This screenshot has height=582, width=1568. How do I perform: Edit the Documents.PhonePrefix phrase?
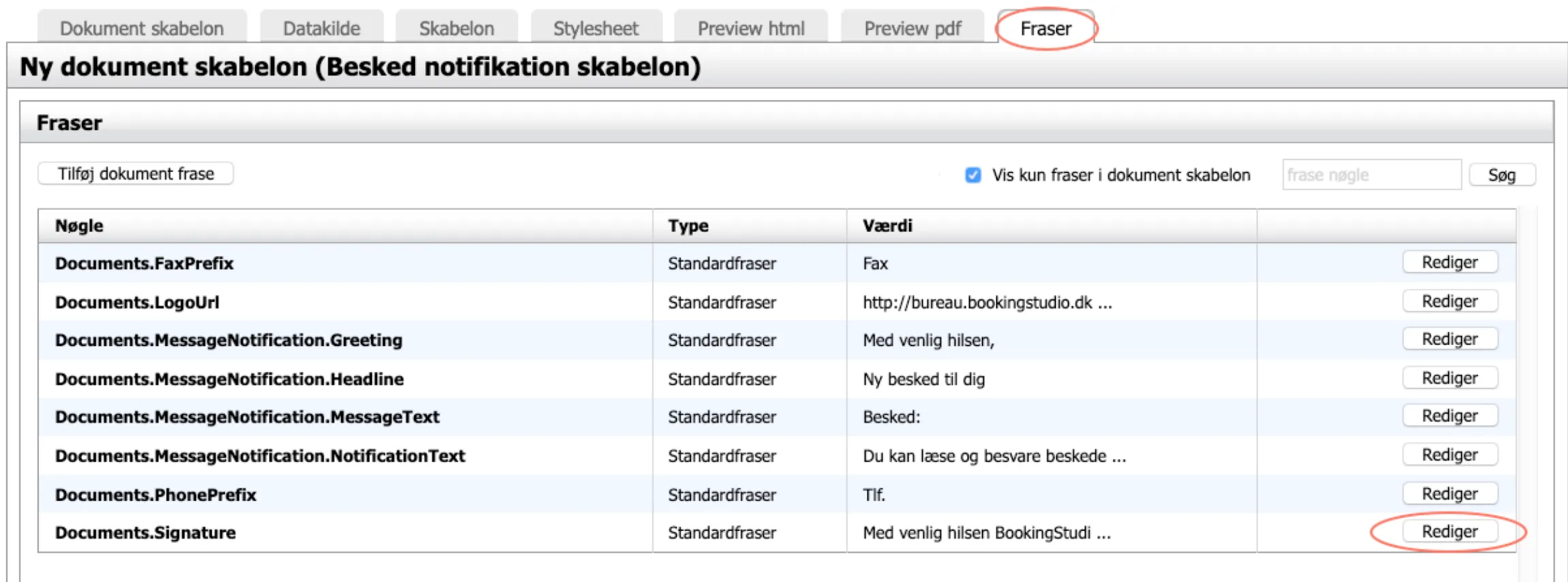click(1449, 493)
